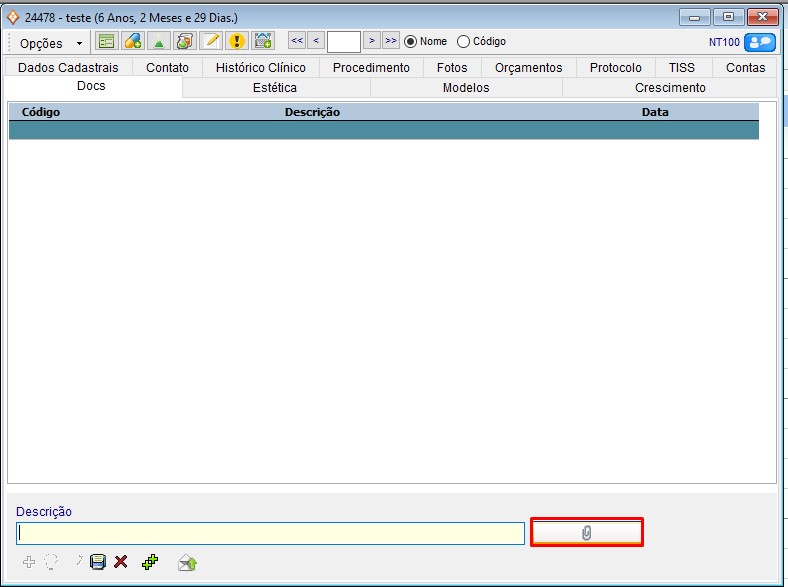
Task: Click the record number box in toolbar
Action: [343, 42]
